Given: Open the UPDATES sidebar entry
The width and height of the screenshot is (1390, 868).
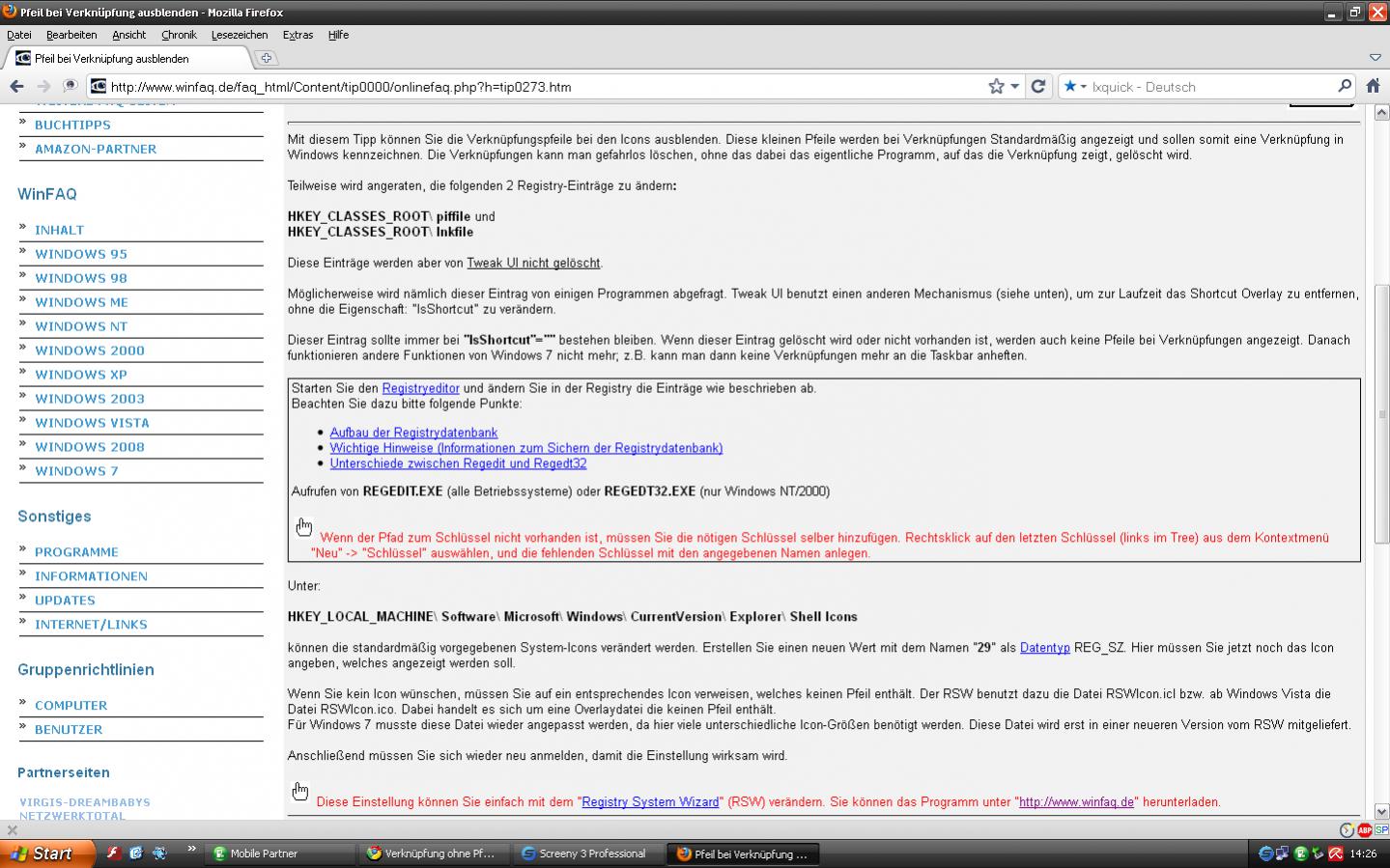Looking at the screenshot, I should [65, 601].
